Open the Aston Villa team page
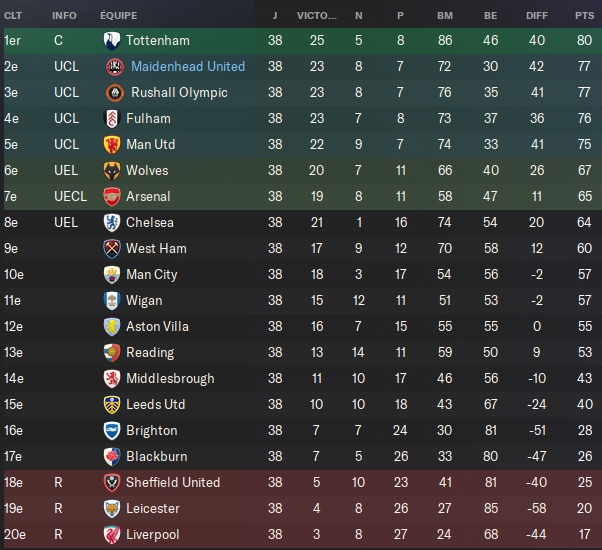This screenshot has width=602, height=550. [157, 326]
